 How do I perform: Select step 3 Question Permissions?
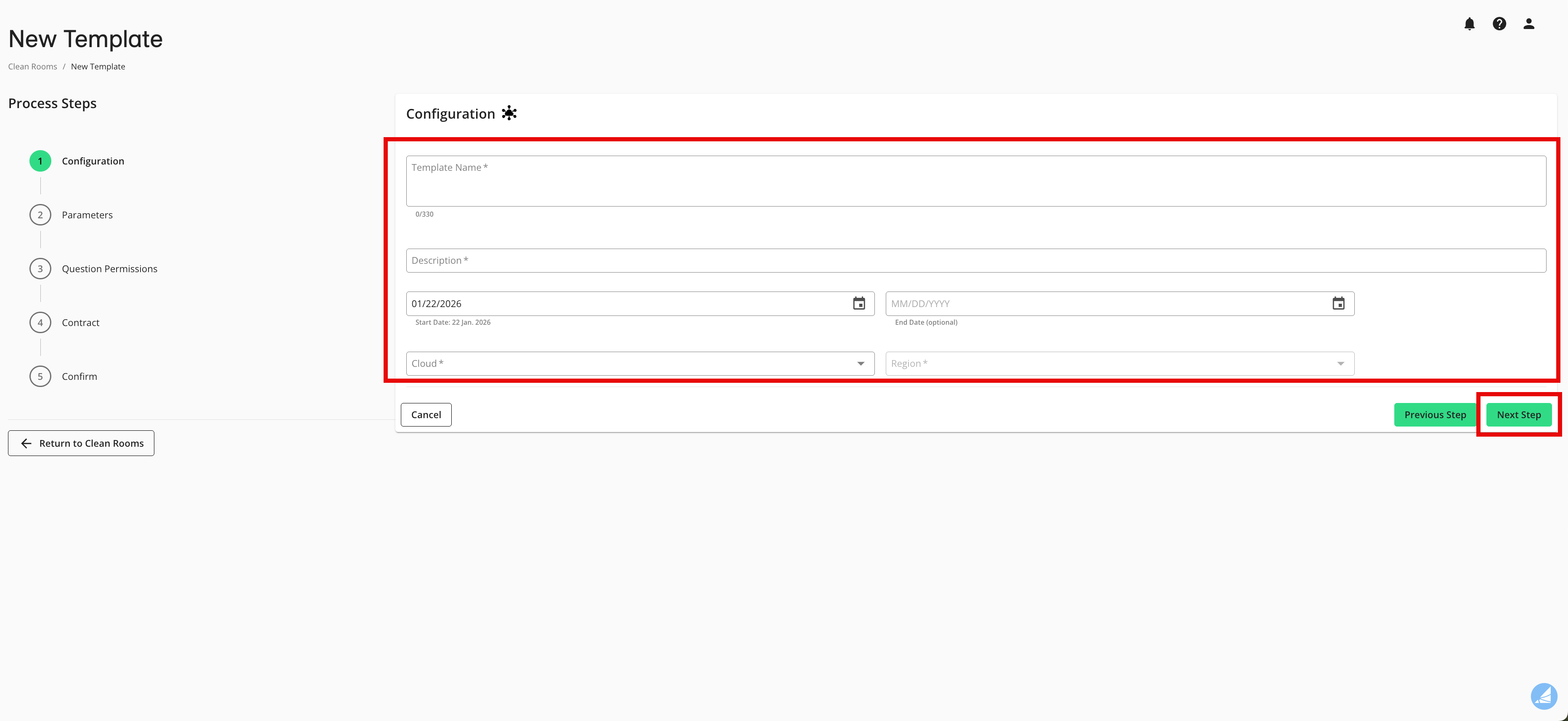tap(109, 268)
